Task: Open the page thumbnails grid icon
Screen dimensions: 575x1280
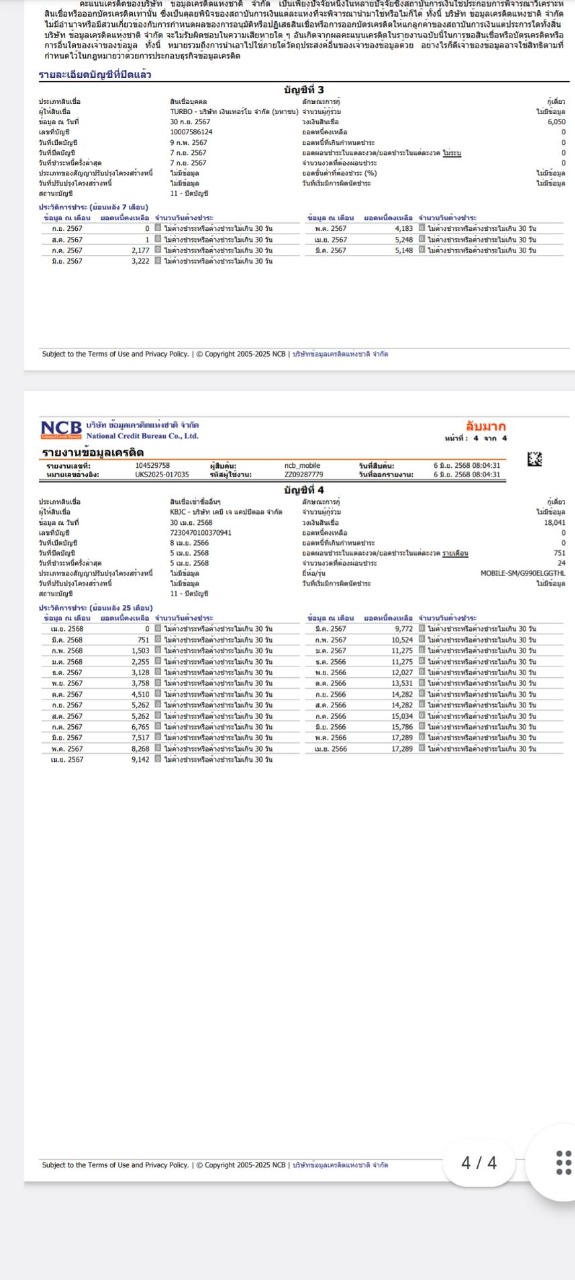Action: point(563,1162)
